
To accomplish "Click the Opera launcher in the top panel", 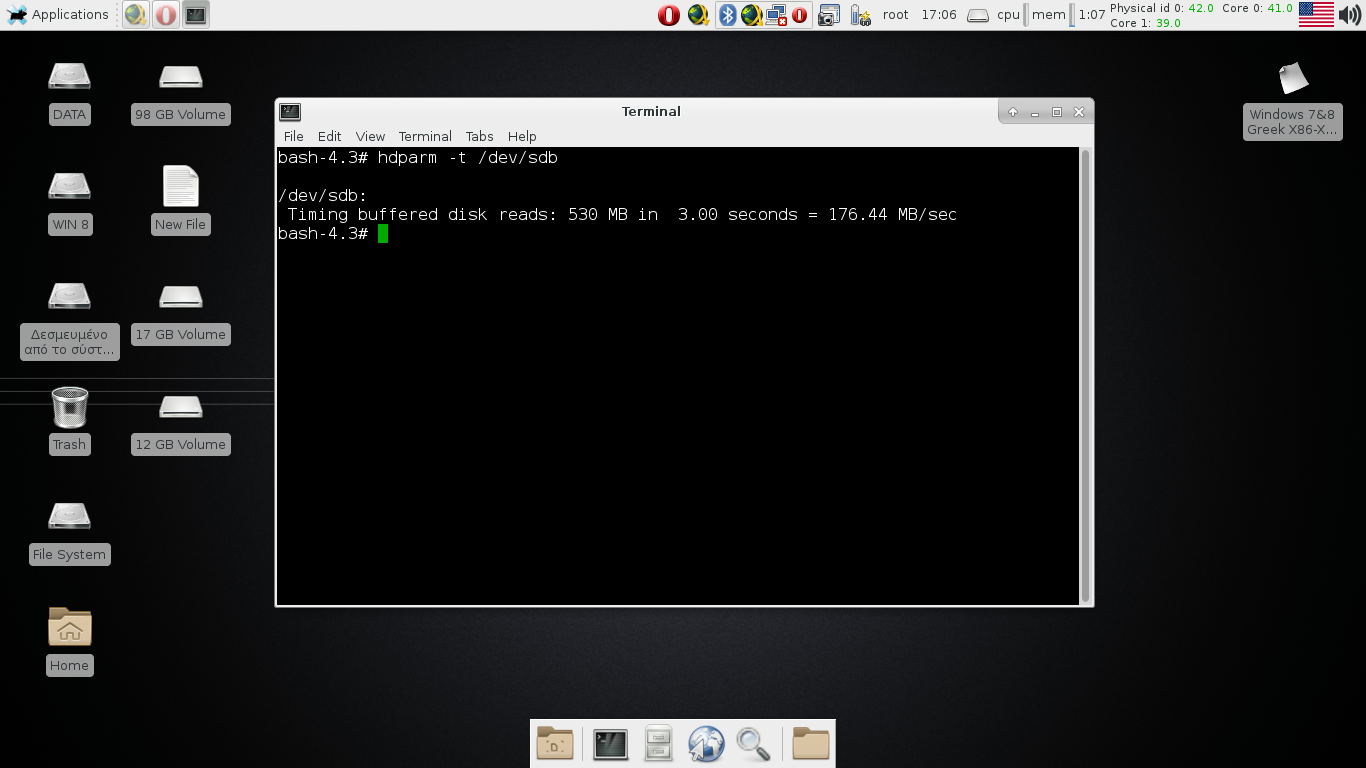I will tap(165, 15).
